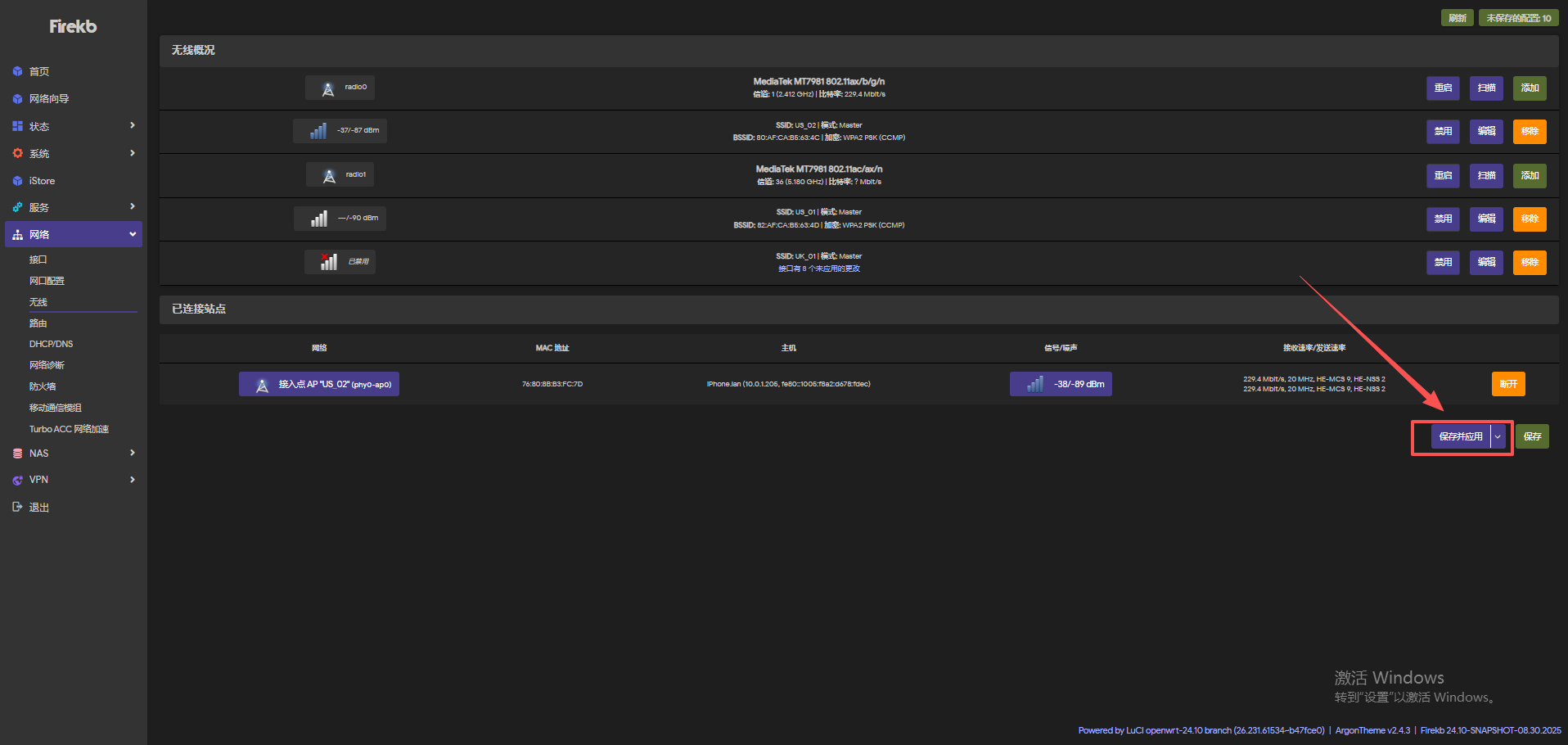1568x745 pixels.
Task: Click the 断开 disconnect button
Action: point(1507,384)
